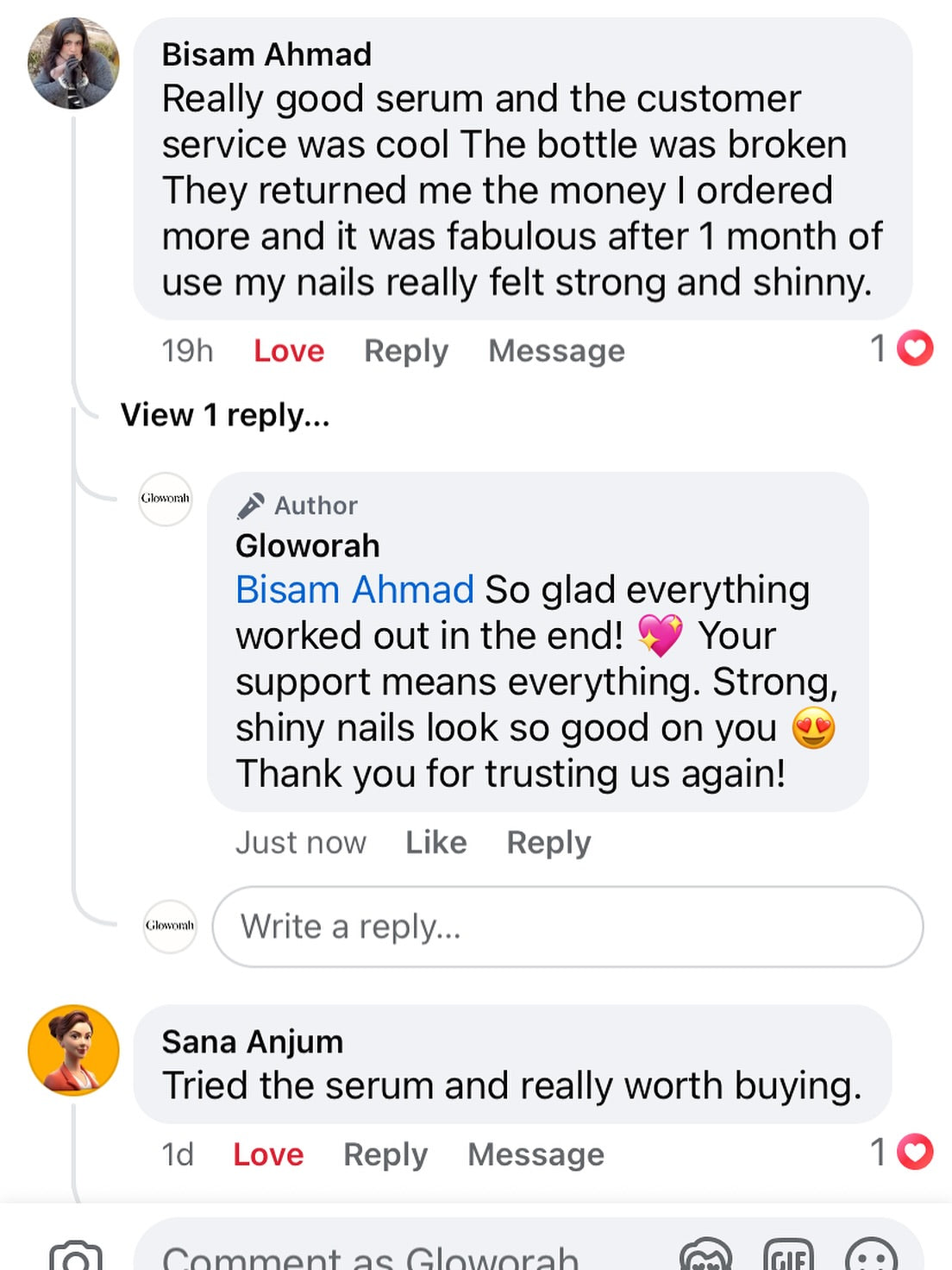
Task: Click the blue Bisam Ahmad mention link
Action: [x=354, y=590]
